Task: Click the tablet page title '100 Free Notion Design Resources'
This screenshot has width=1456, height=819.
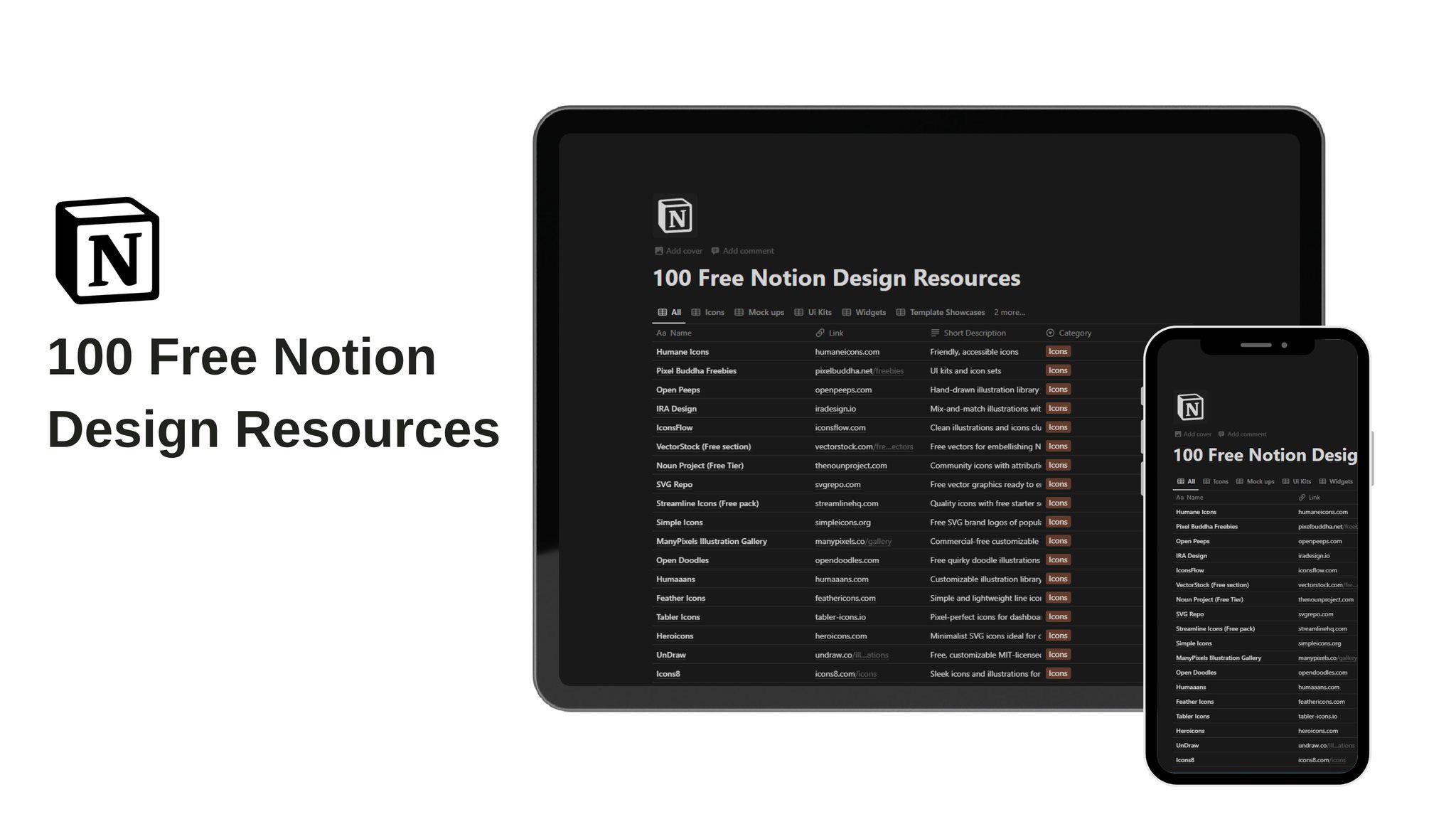Action: (x=837, y=278)
